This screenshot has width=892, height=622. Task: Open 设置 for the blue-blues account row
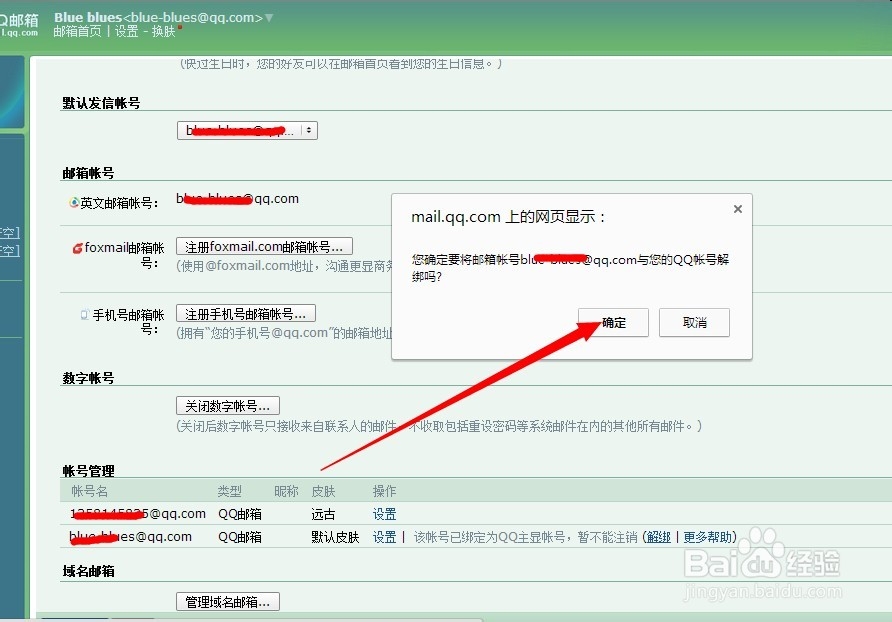(x=384, y=537)
